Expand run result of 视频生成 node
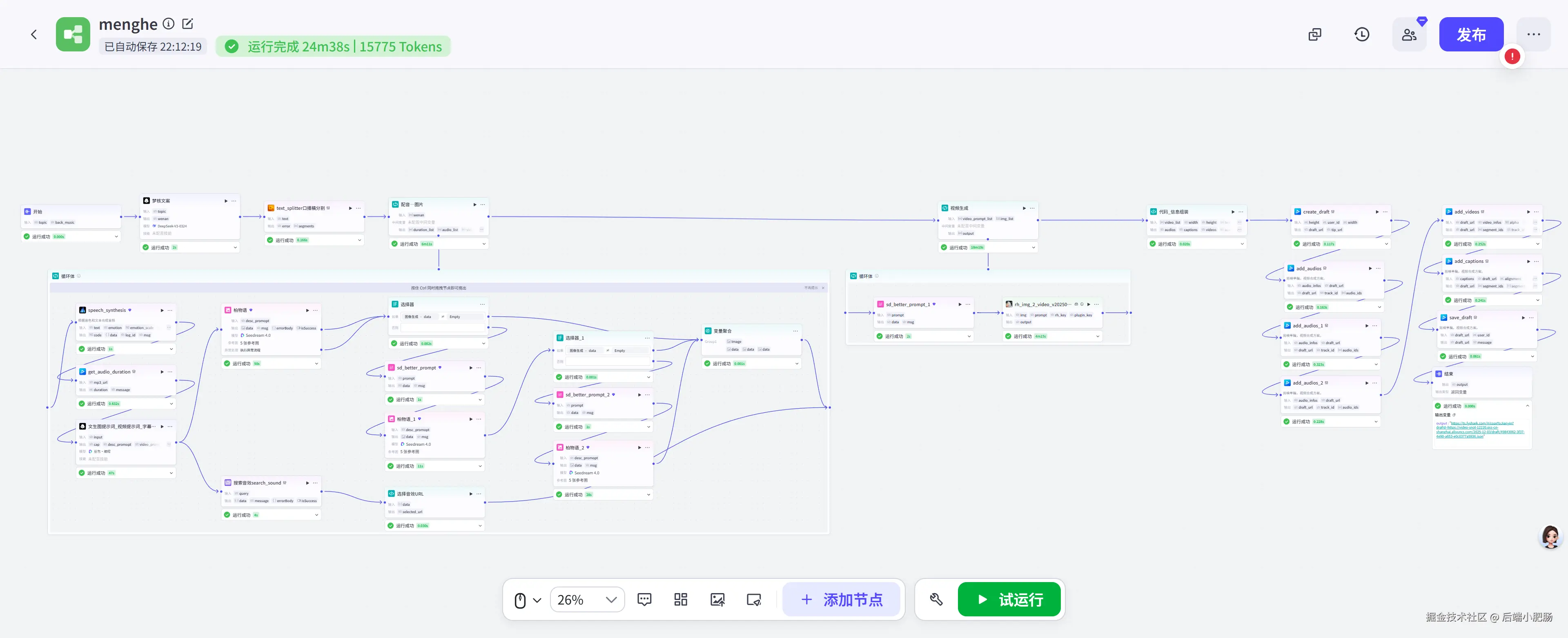The image size is (1568, 638). (1033, 247)
